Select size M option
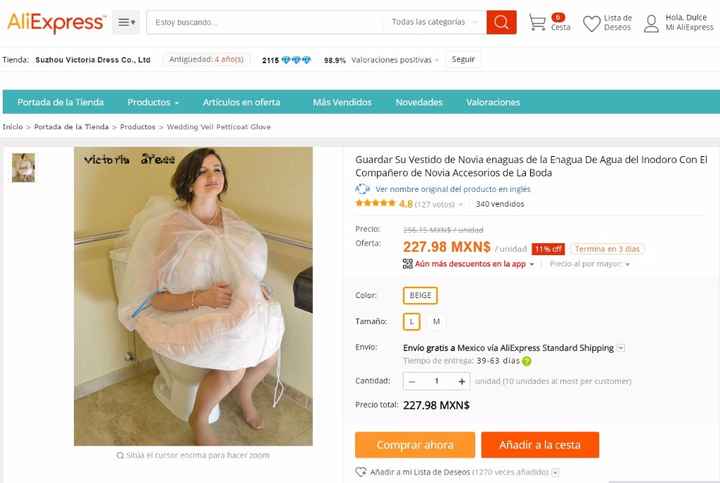Viewport: 720px width, 483px height. 436,321
